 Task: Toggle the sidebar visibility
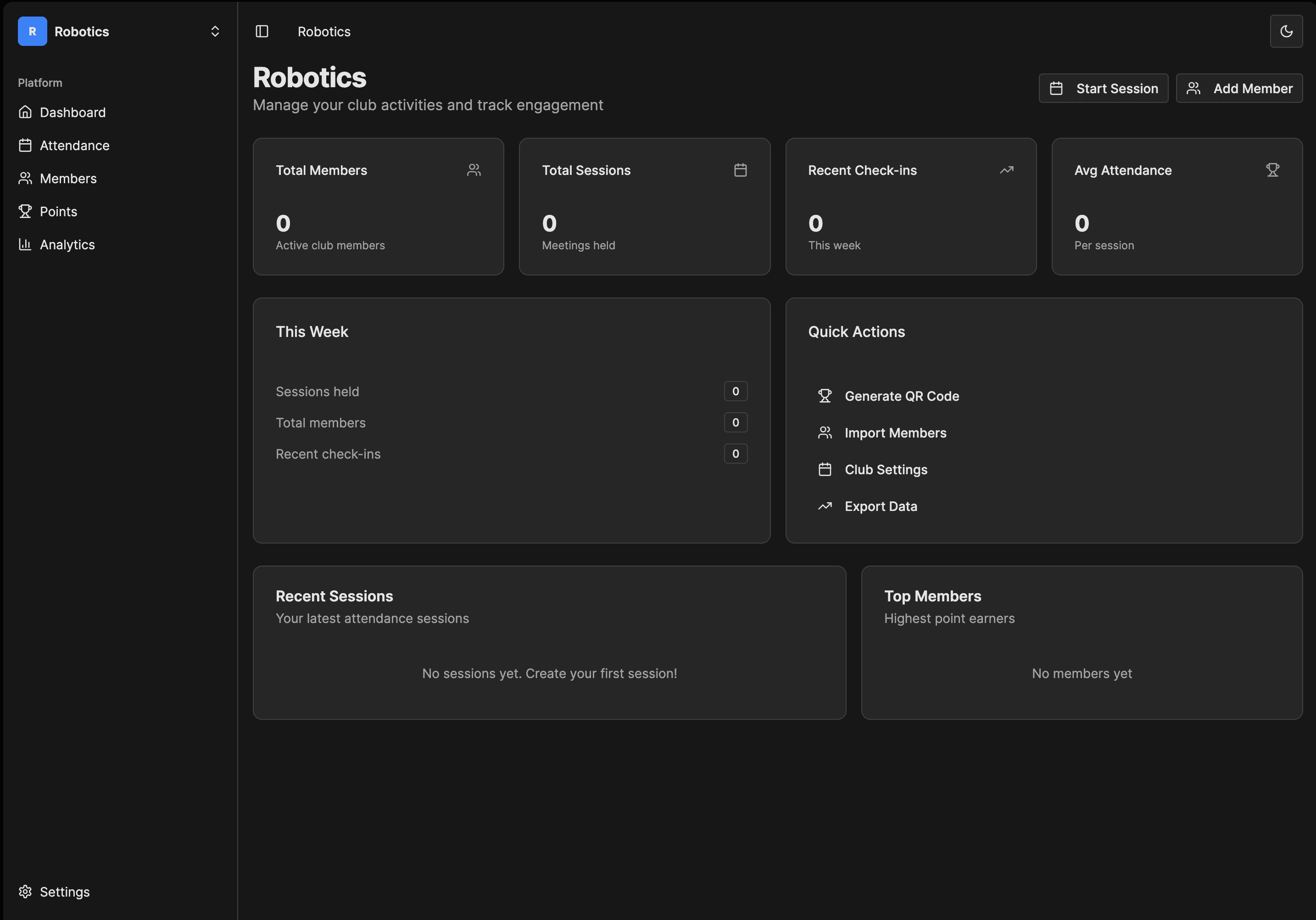tap(262, 32)
